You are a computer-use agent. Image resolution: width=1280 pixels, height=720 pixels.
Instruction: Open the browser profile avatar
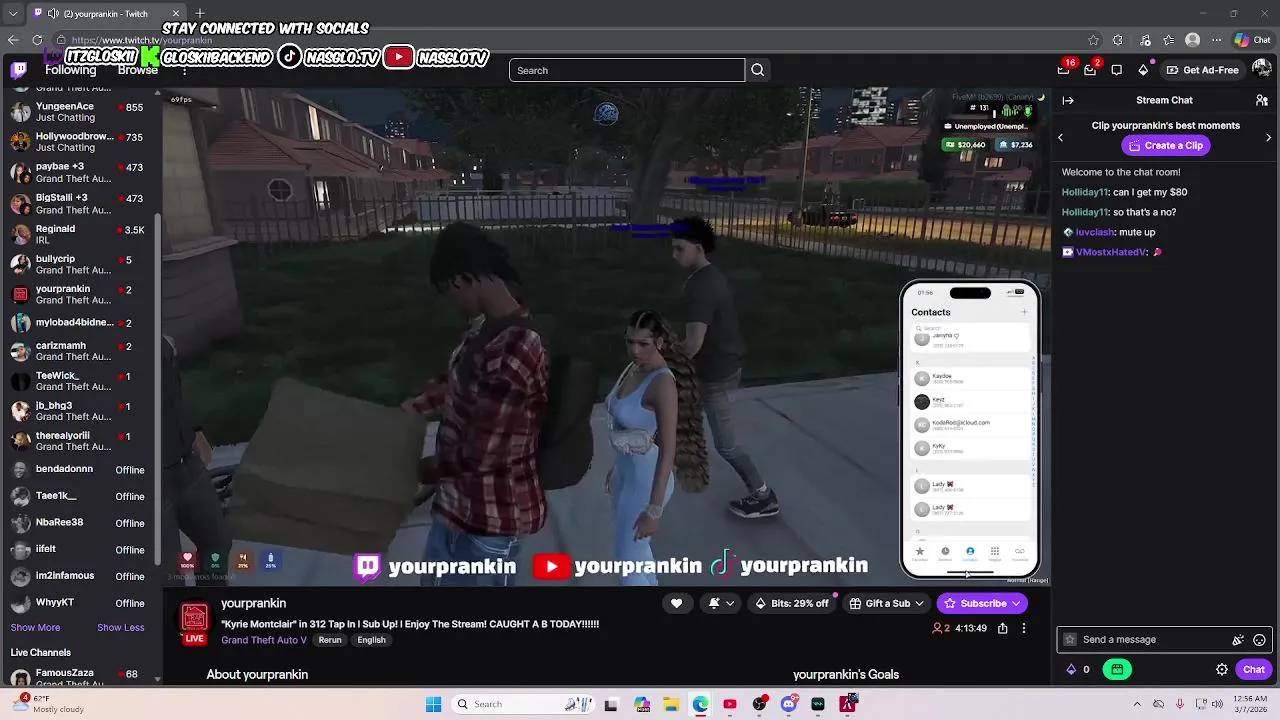[1192, 40]
